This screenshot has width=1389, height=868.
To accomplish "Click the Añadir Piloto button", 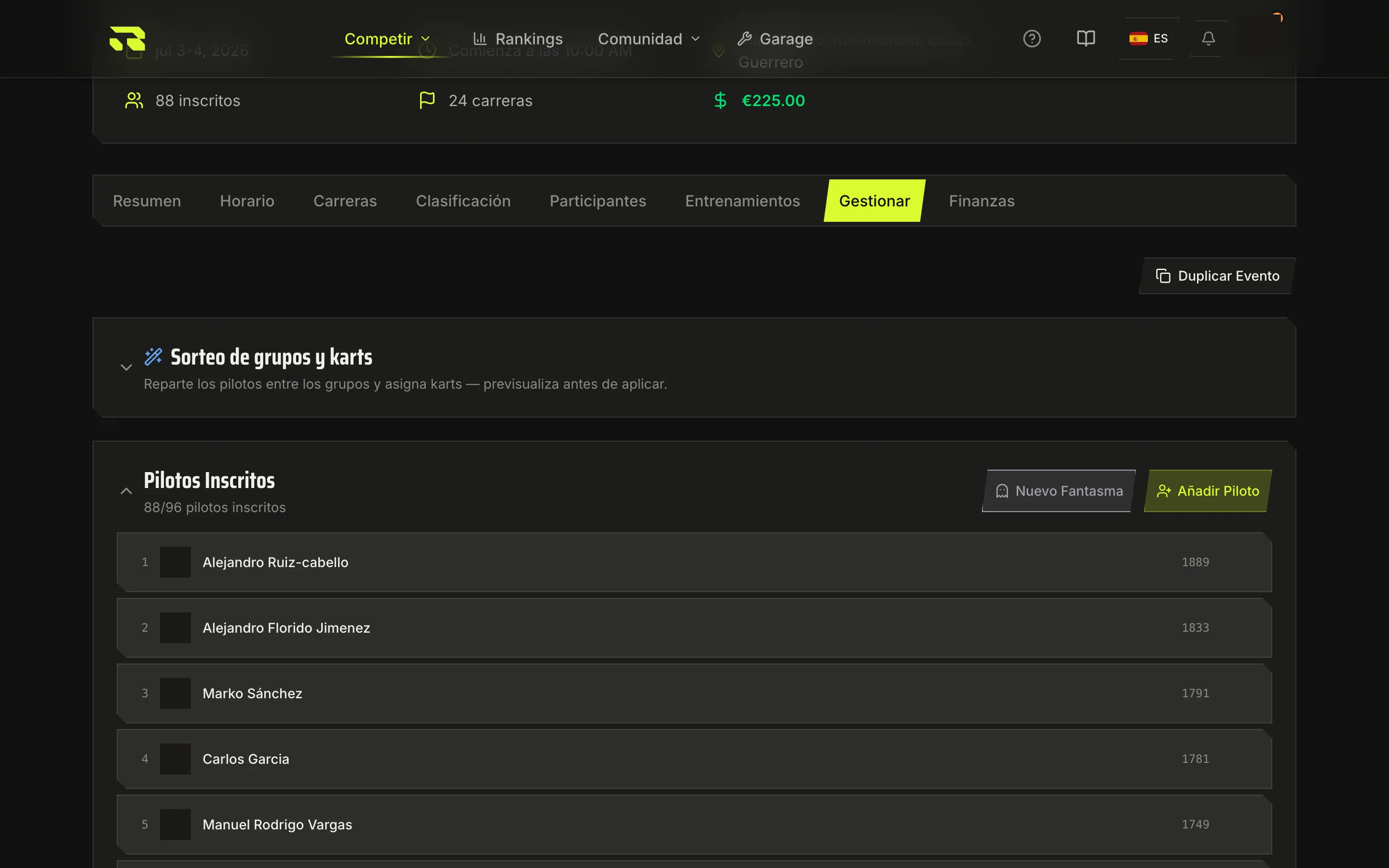I will click(x=1208, y=491).
